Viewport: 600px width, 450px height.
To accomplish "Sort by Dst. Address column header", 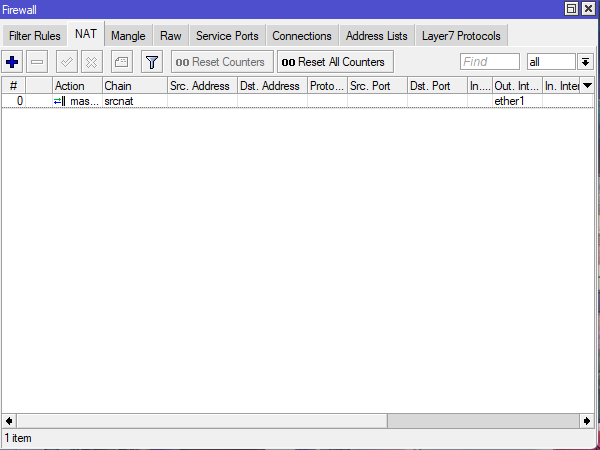I will 272,86.
